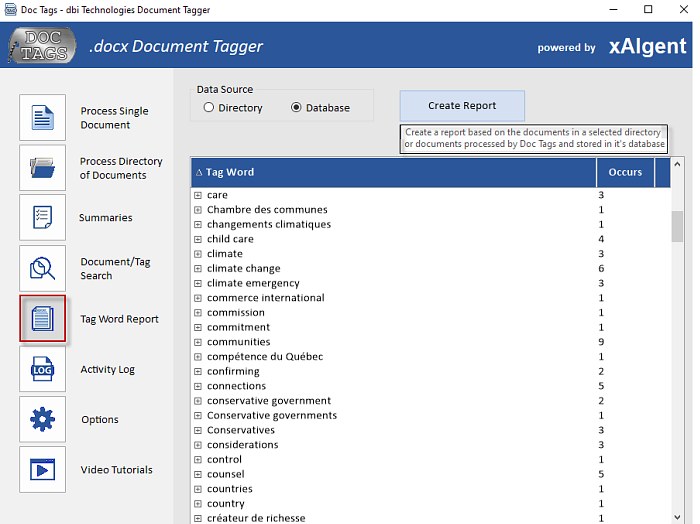Select the 'communities' tag text
Image resolution: width=700 pixels, height=524 pixels.
[239, 342]
